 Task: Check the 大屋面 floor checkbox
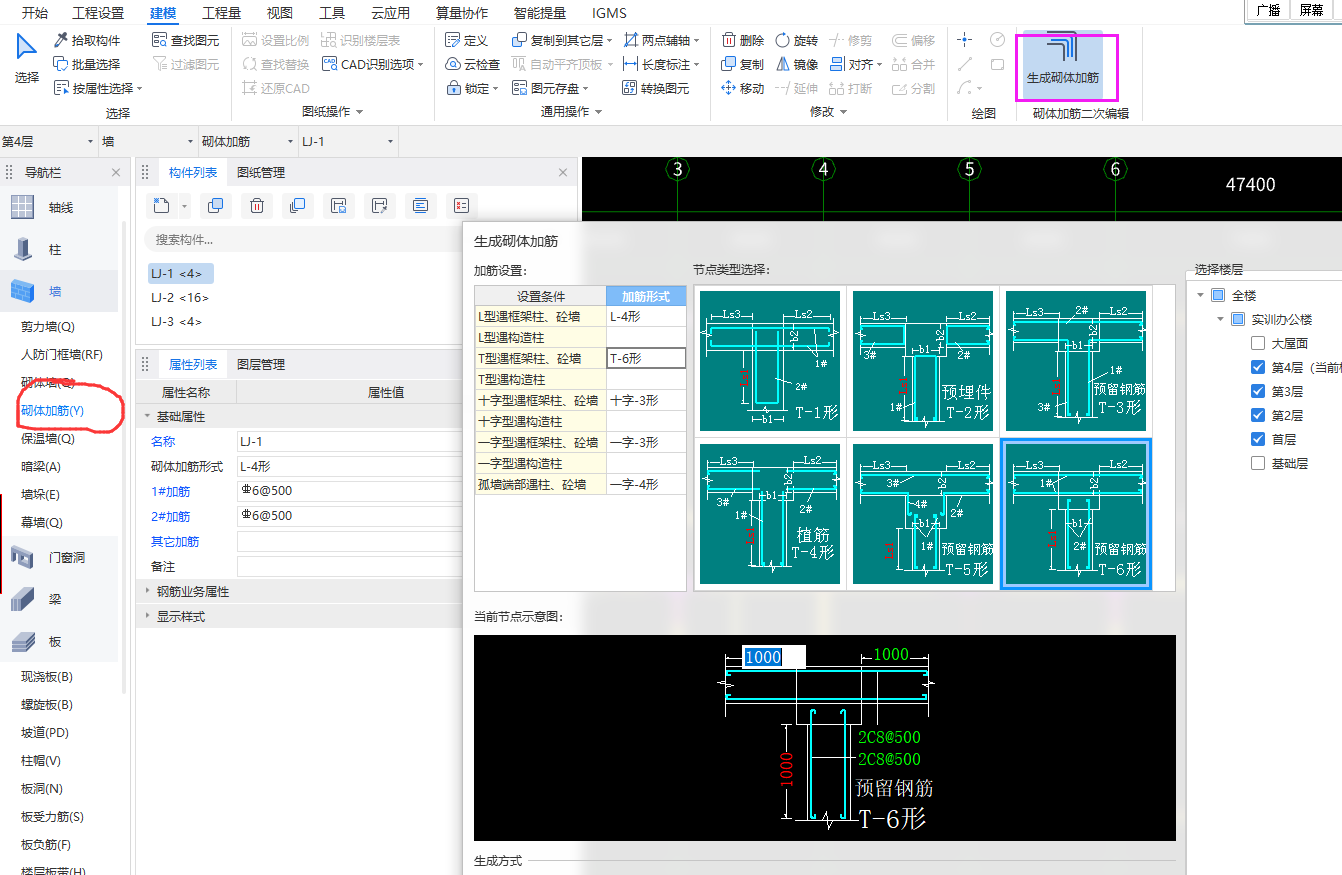tap(1258, 343)
